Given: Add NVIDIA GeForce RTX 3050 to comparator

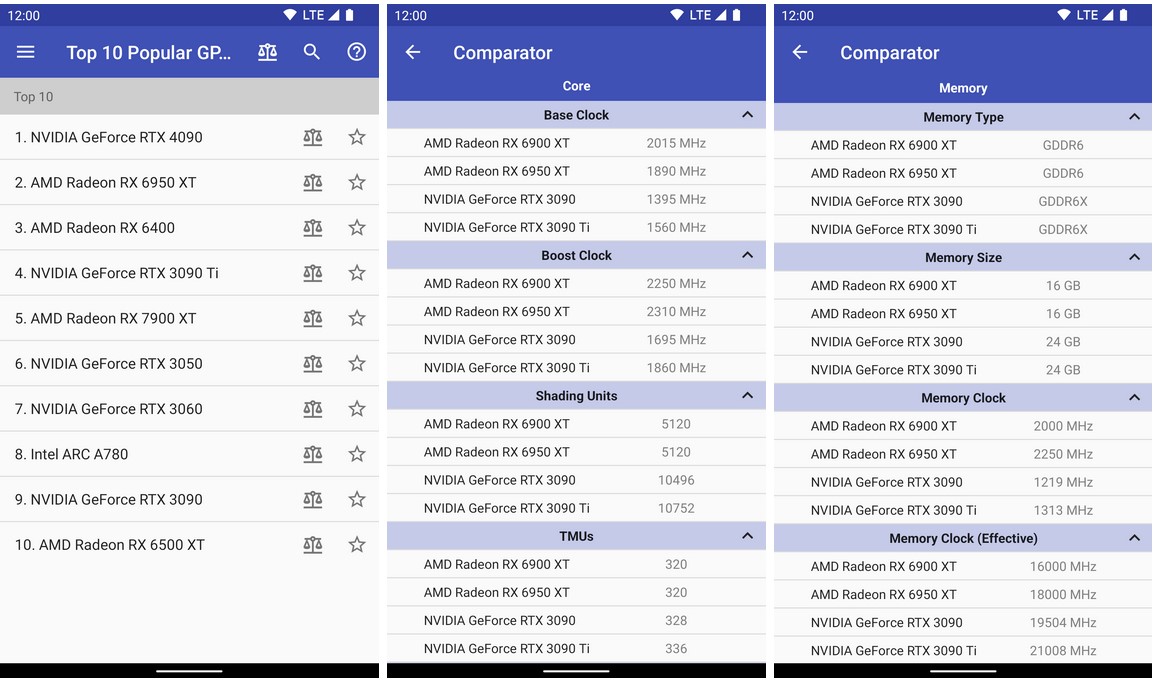Looking at the screenshot, I should (x=313, y=364).
